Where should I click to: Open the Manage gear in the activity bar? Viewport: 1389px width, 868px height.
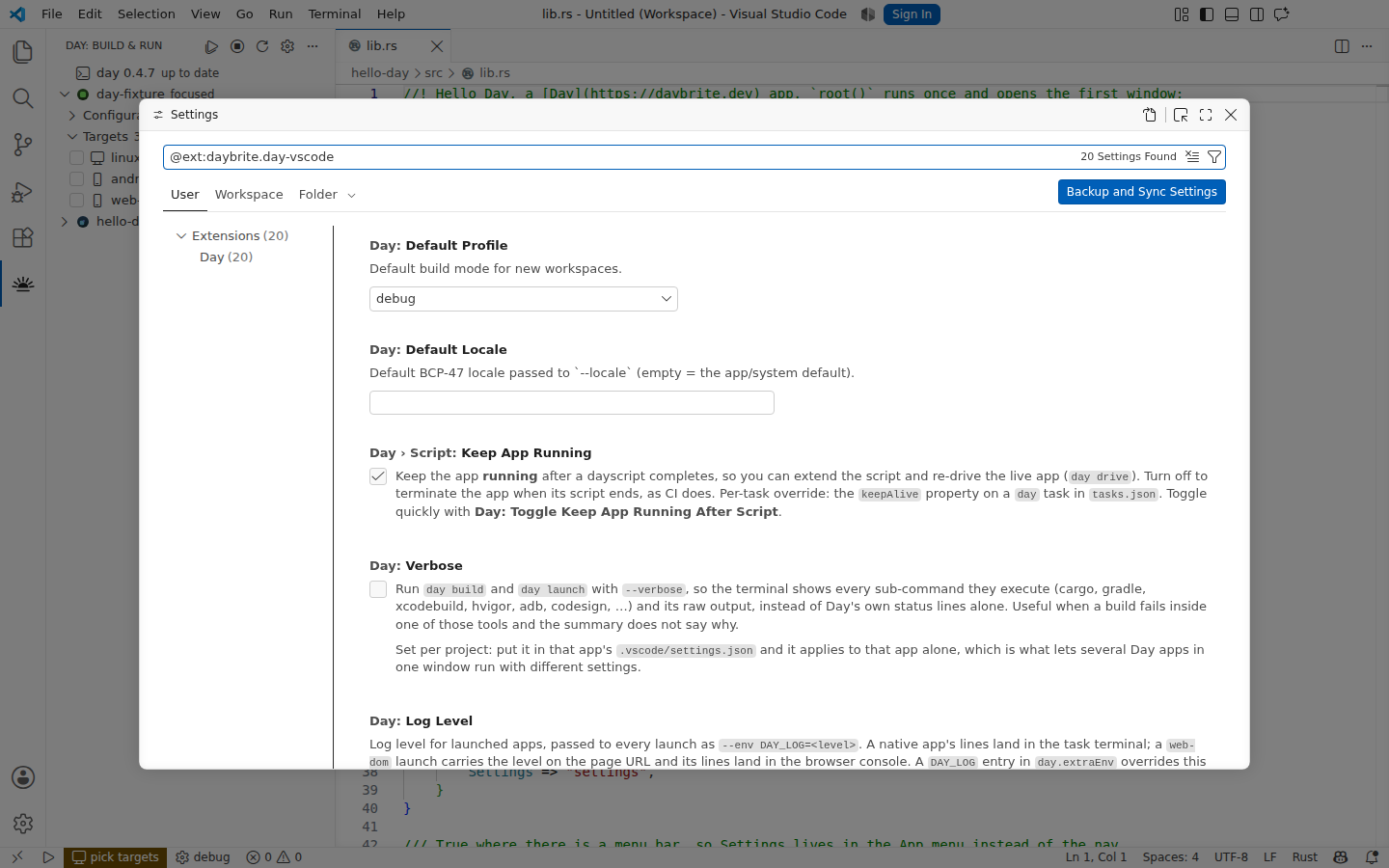[22, 824]
